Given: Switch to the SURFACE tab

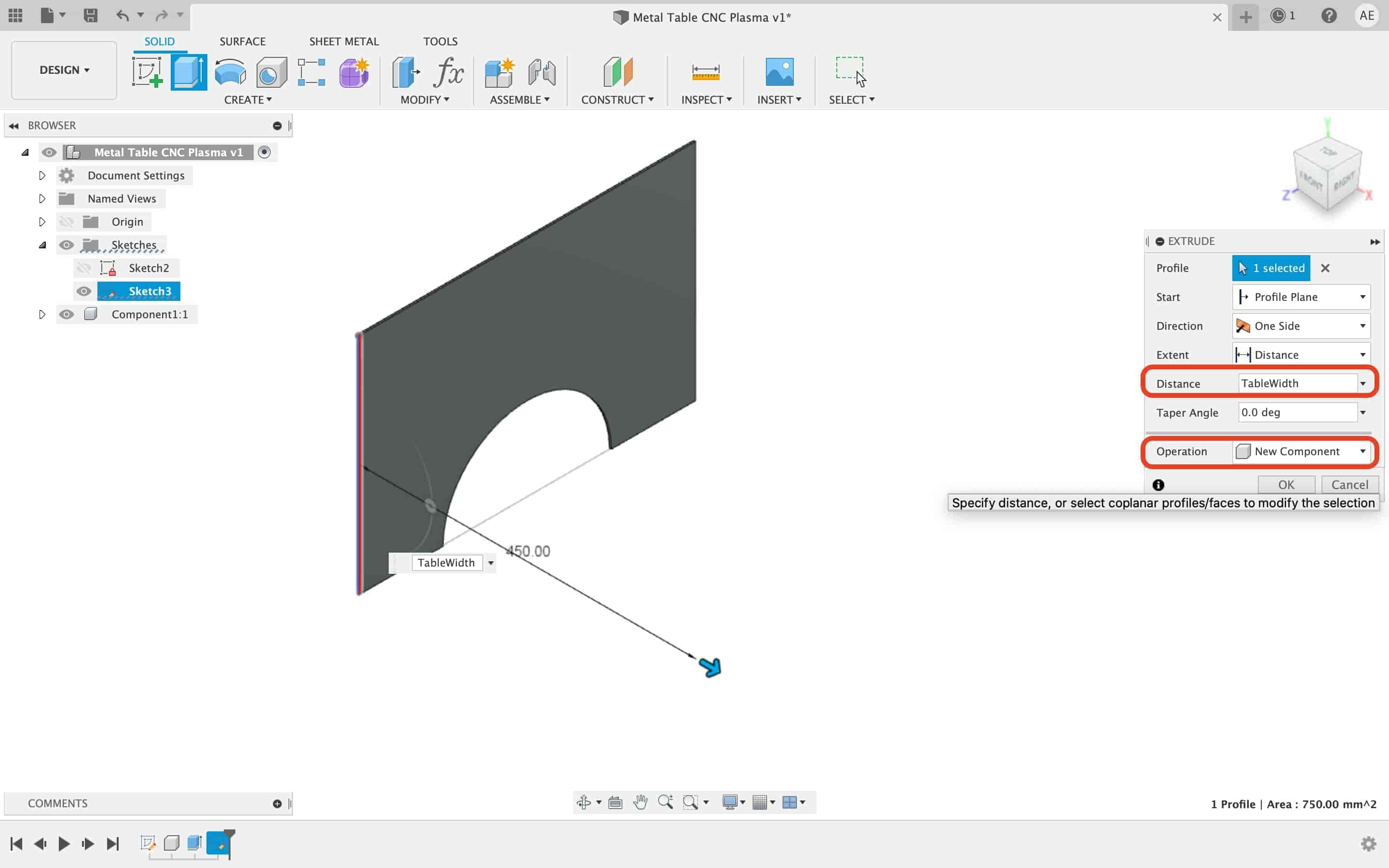Looking at the screenshot, I should pyautogui.click(x=242, y=41).
